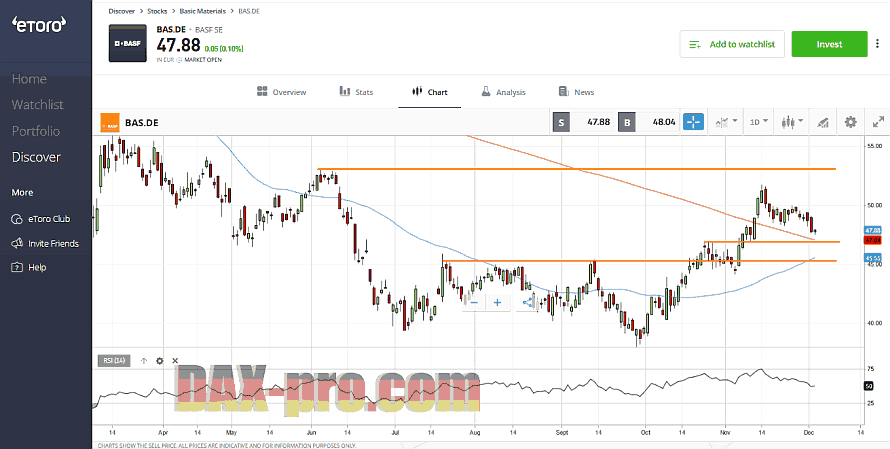Click the Stocks breadcrumb
The image size is (890, 449).
point(157,11)
